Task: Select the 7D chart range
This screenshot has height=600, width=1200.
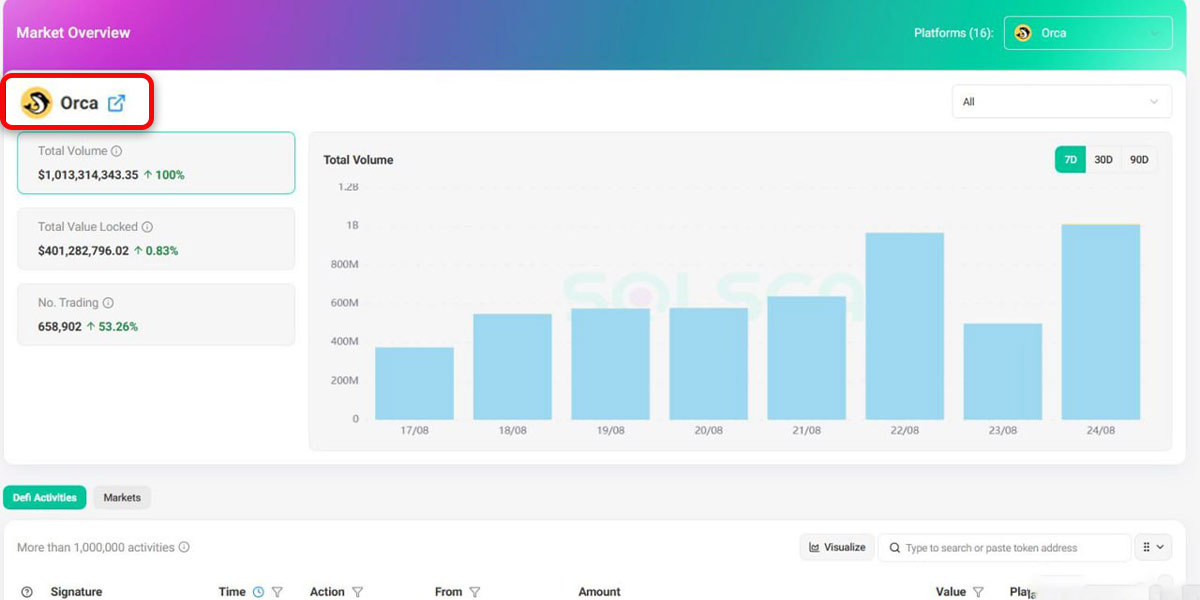Action: point(1070,160)
